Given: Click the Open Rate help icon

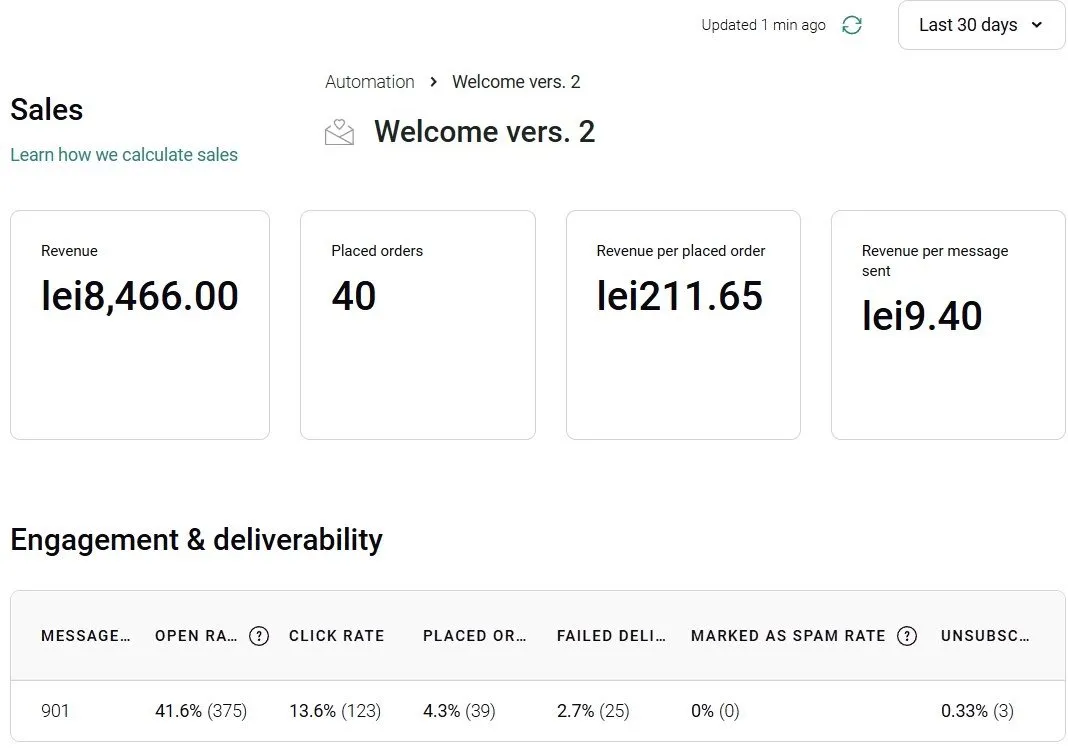Looking at the screenshot, I should pos(259,636).
